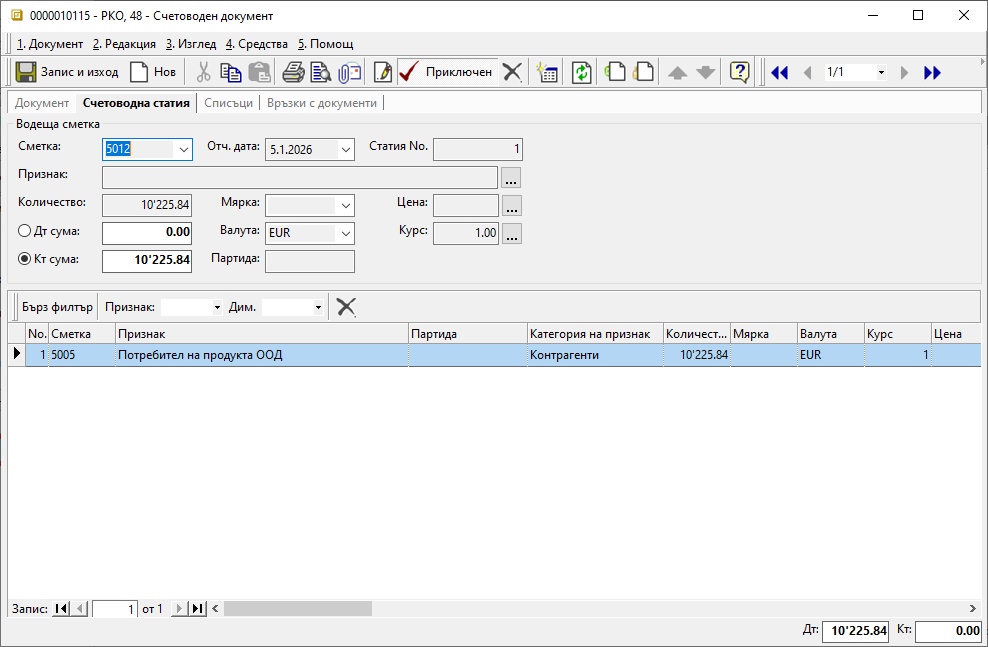This screenshot has height=647, width=988.
Task: Jump to the last record in toolbar
Action: tap(932, 72)
